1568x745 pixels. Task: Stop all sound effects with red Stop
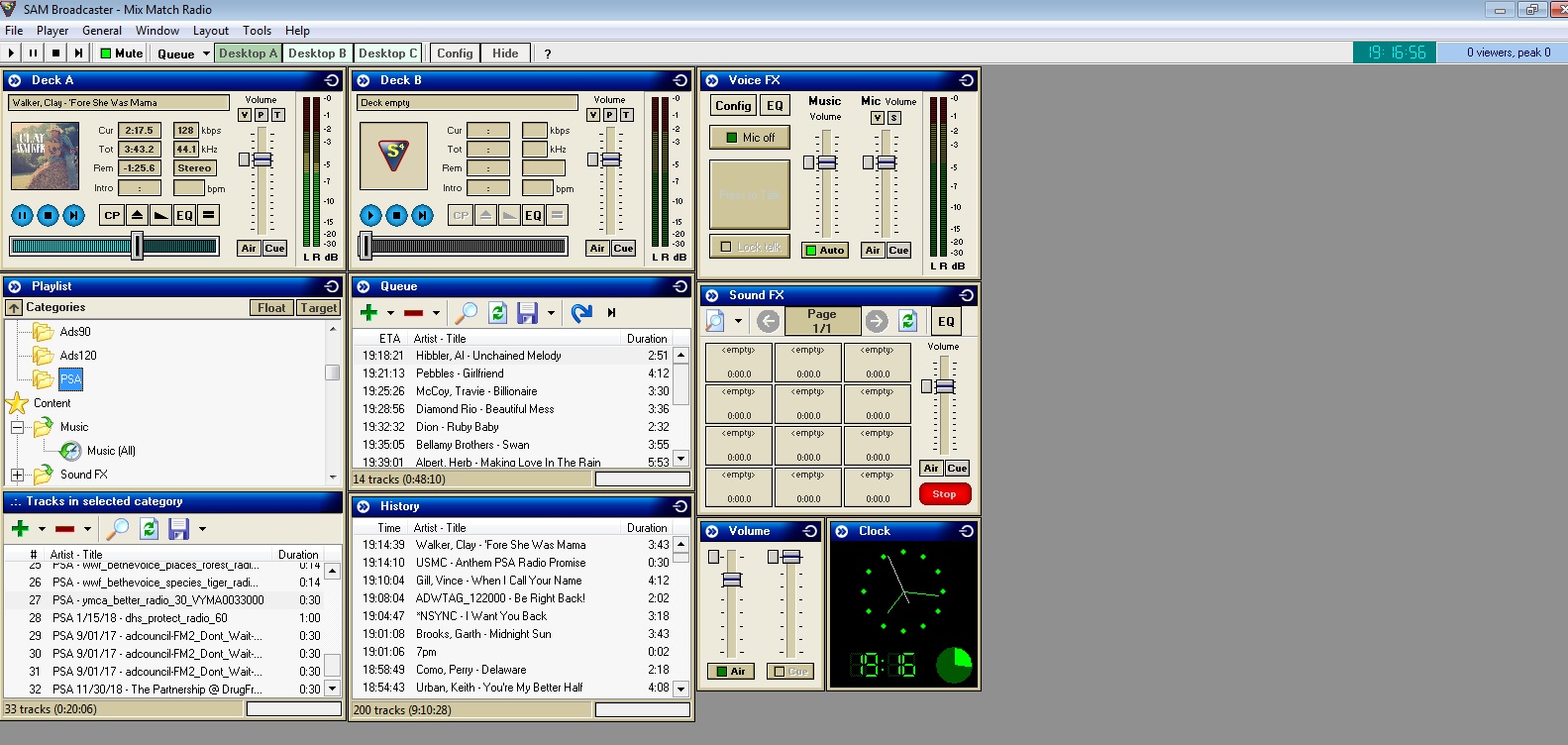tap(944, 494)
